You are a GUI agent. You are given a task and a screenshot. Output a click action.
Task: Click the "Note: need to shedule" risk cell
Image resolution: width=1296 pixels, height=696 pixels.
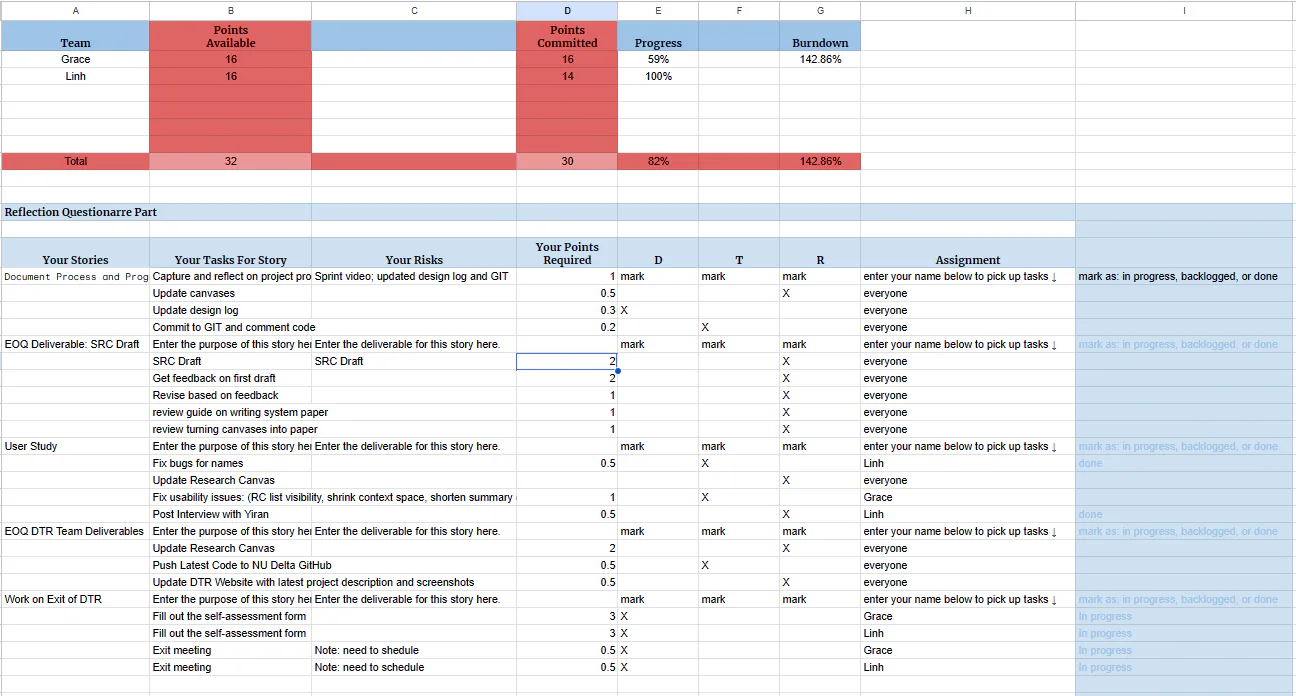(366, 651)
